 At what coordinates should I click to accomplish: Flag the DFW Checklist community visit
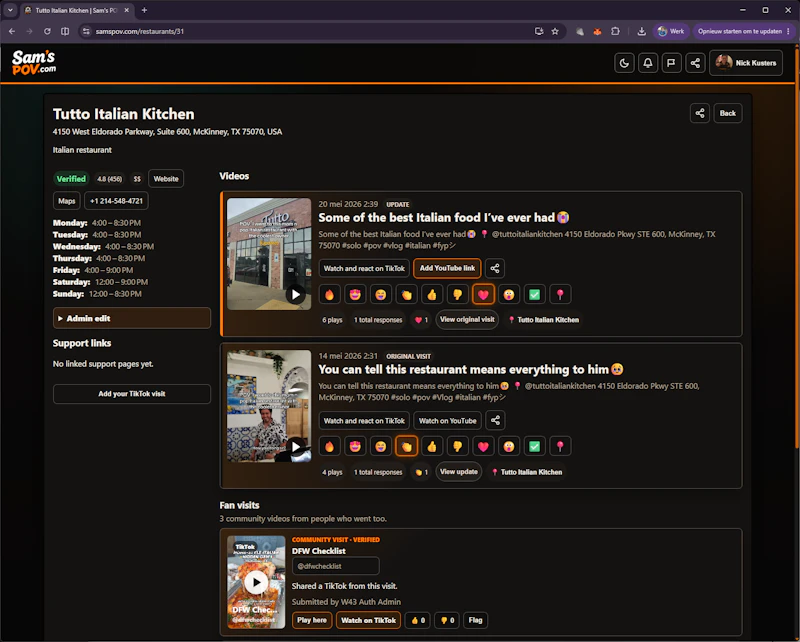[x=475, y=621]
